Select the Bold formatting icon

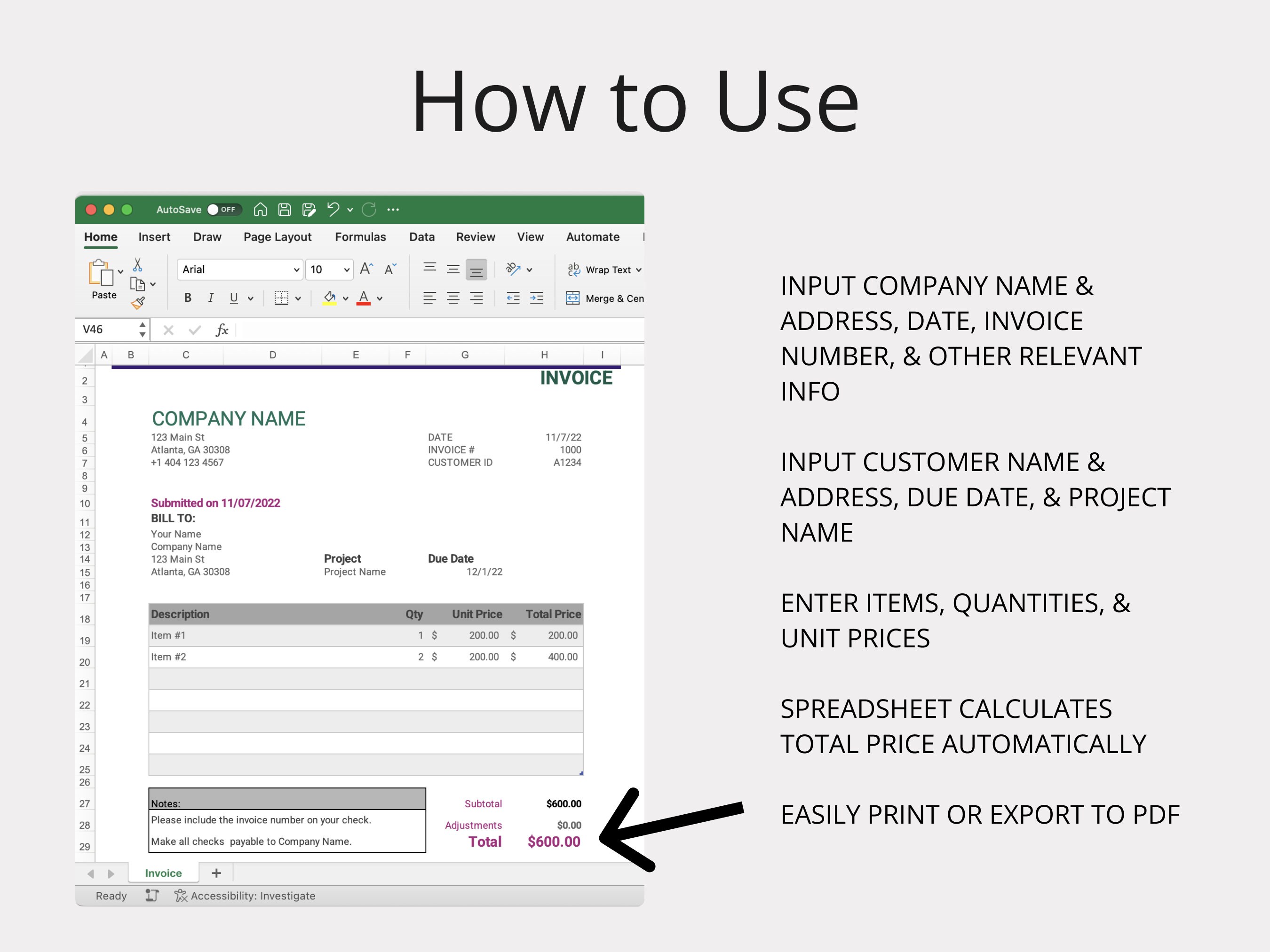(187, 298)
